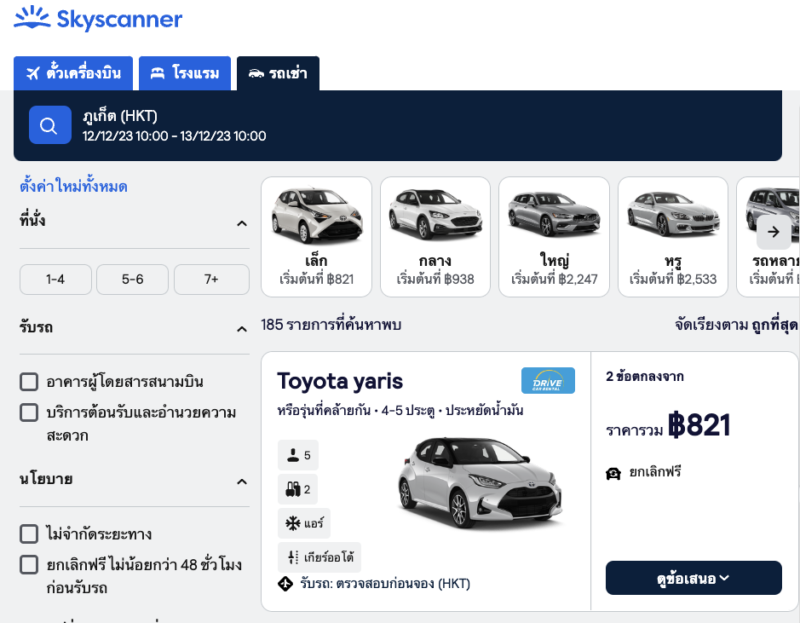The image size is (800, 623).
Task: Collapse the นโยบาย policy filter section
Action: (x=242, y=482)
